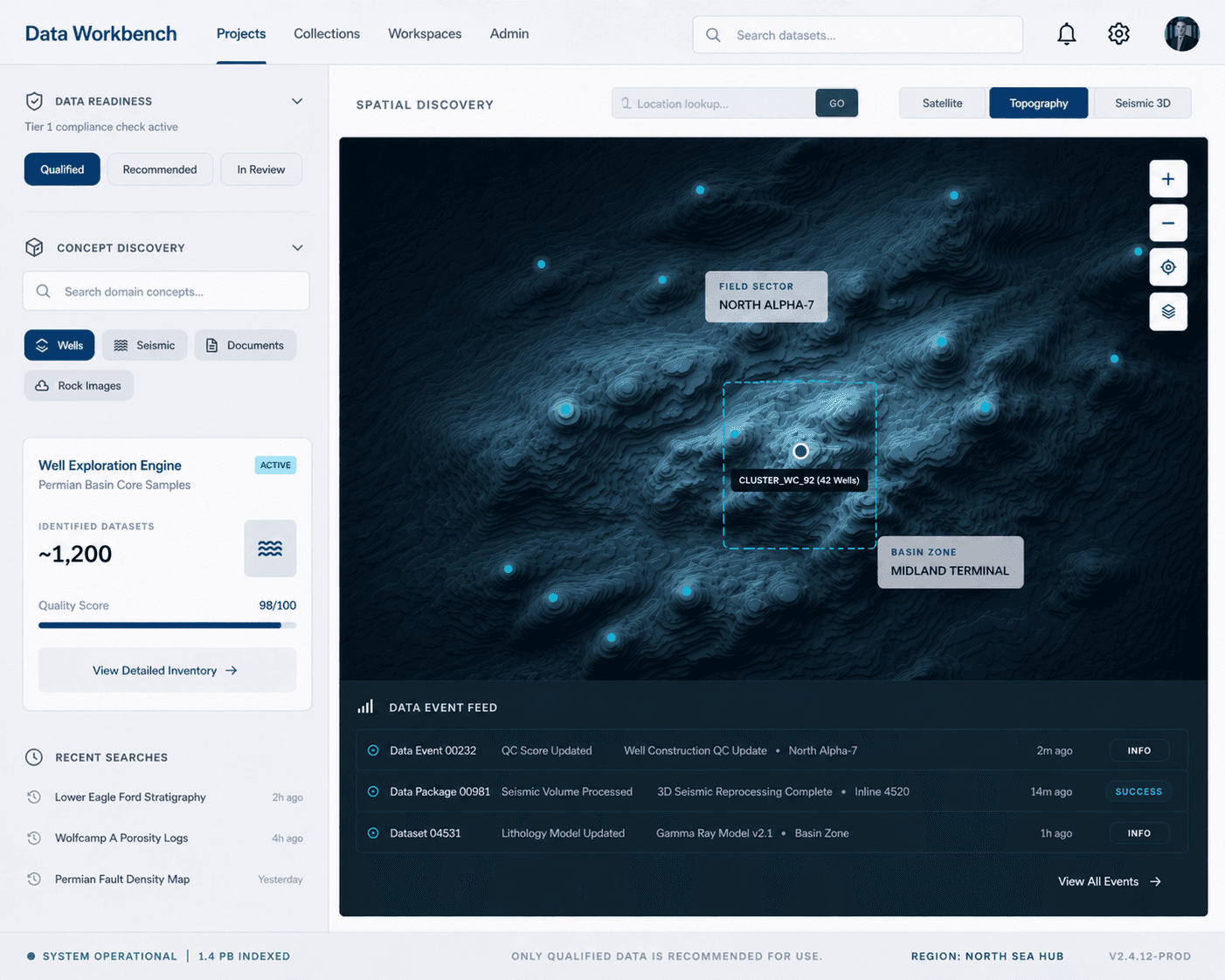Click the Quality Score progress bar
This screenshot has height=980, width=1225.
coord(167,625)
